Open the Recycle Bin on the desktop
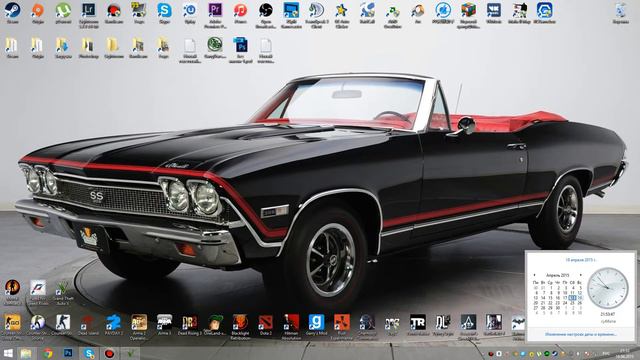This screenshot has width=640, height=360. pyautogui.click(x=620, y=13)
